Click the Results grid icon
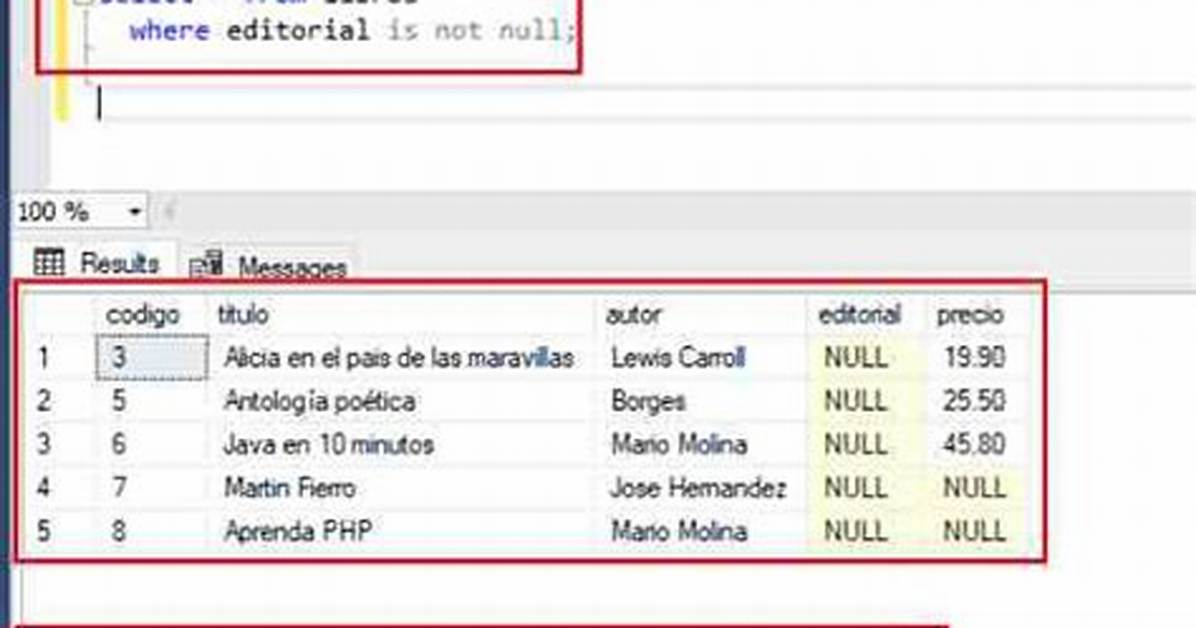1196x628 pixels. (49, 263)
